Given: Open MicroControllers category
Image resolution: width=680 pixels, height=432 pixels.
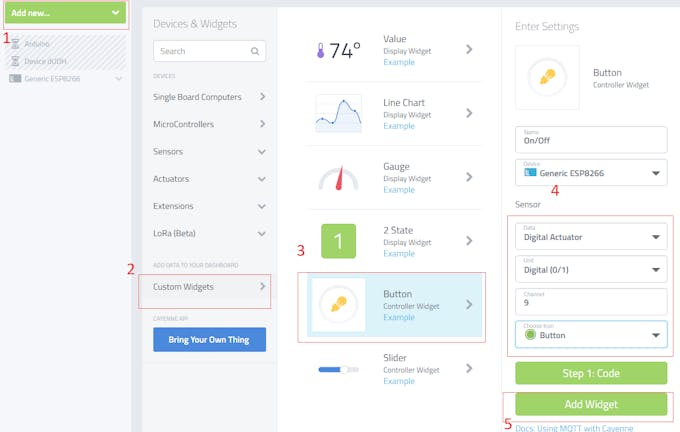Looking at the screenshot, I should click(x=209, y=124).
